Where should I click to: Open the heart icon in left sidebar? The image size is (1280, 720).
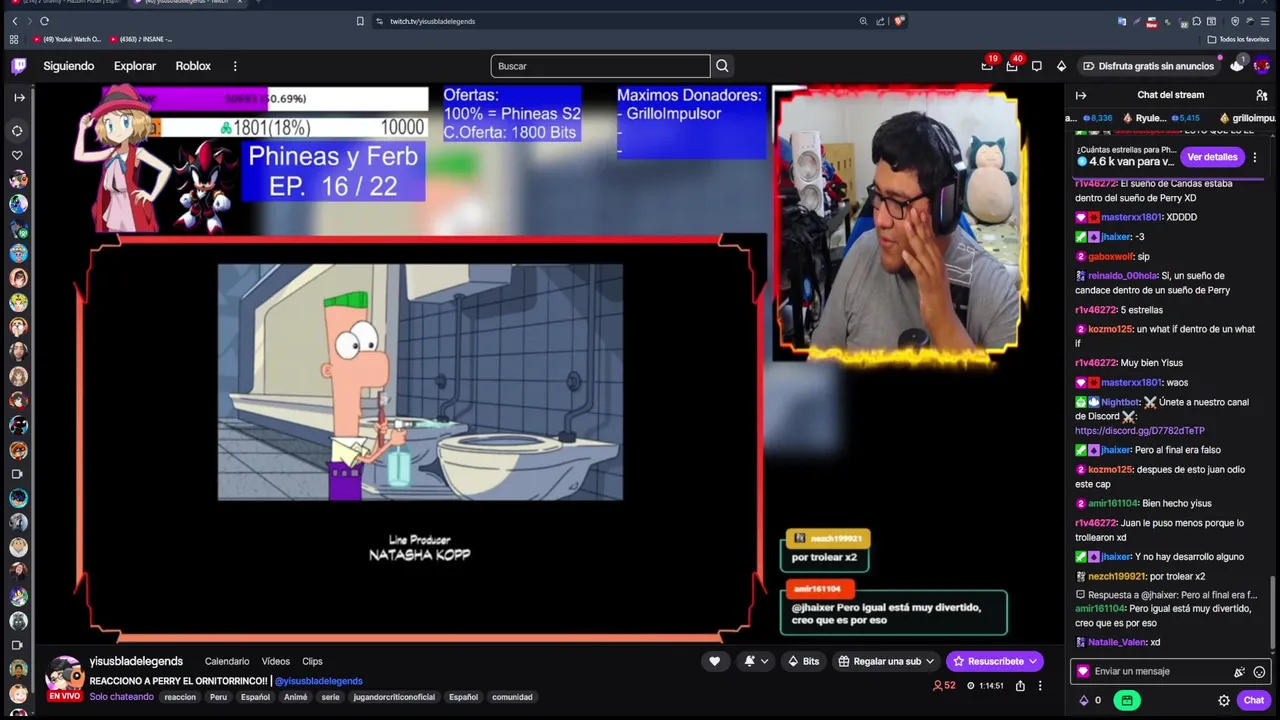[18, 155]
